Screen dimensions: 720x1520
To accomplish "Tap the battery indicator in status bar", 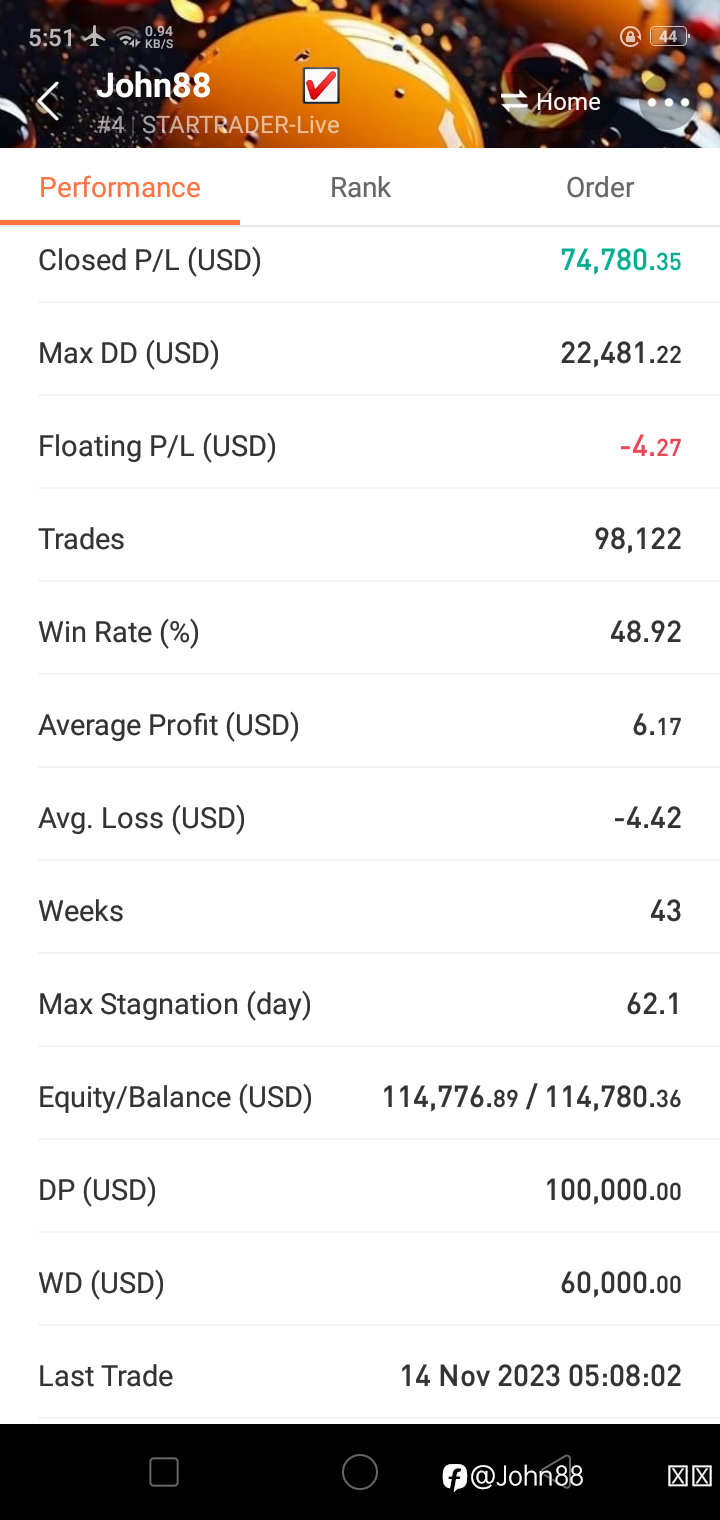I will click(668, 37).
